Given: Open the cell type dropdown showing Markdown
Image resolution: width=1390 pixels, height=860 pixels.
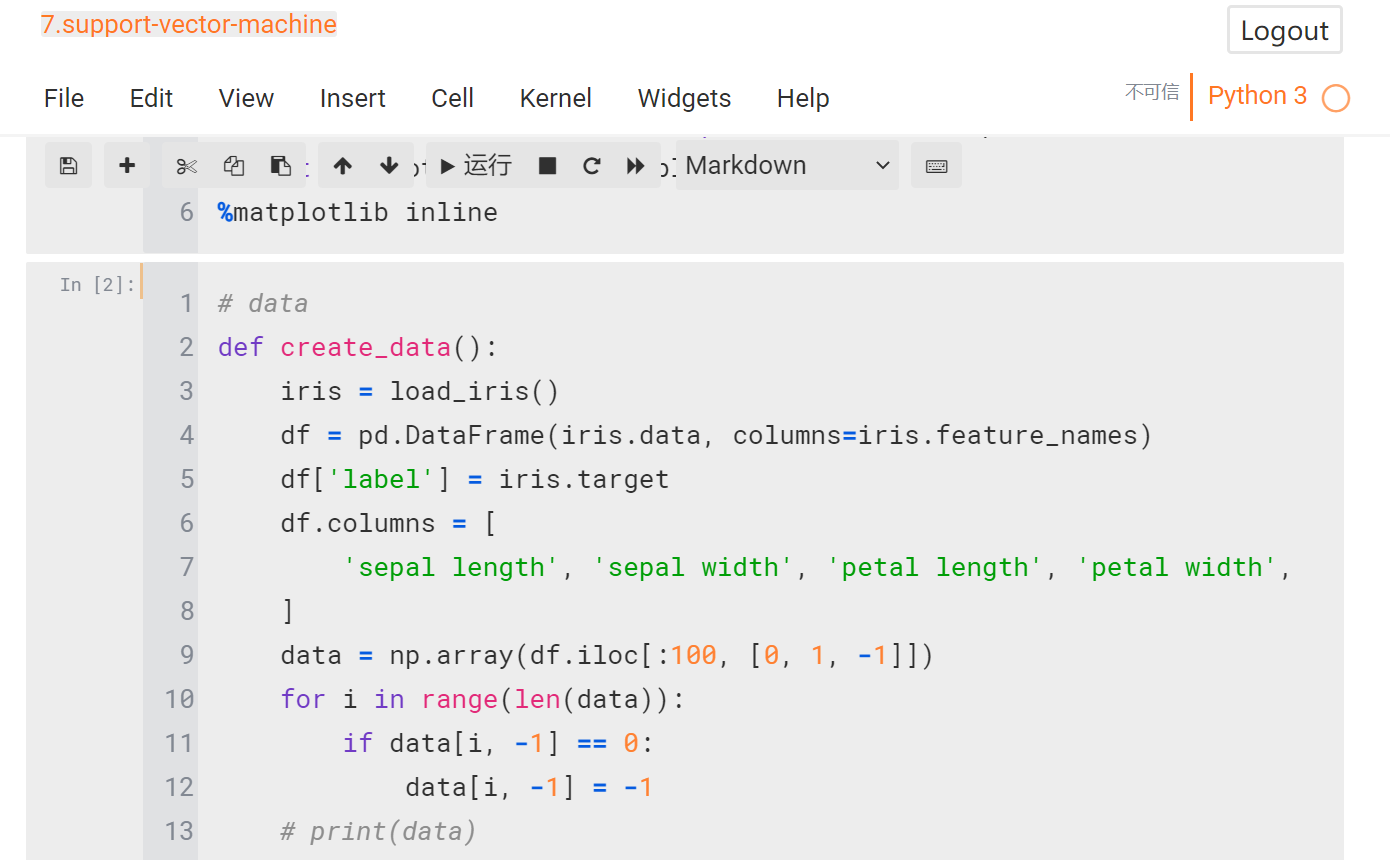Looking at the screenshot, I should point(786,165).
